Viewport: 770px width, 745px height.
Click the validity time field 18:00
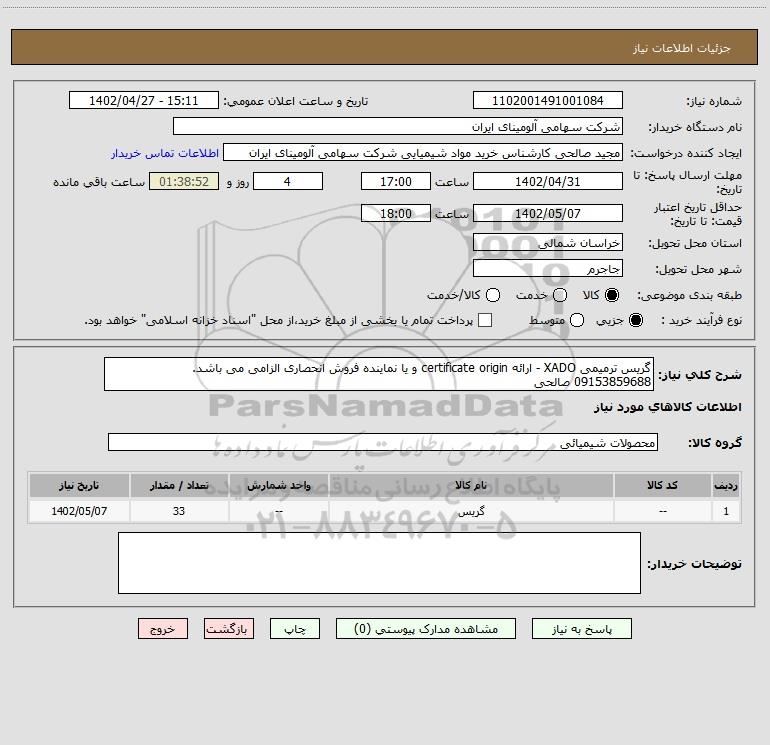point(396,213)
